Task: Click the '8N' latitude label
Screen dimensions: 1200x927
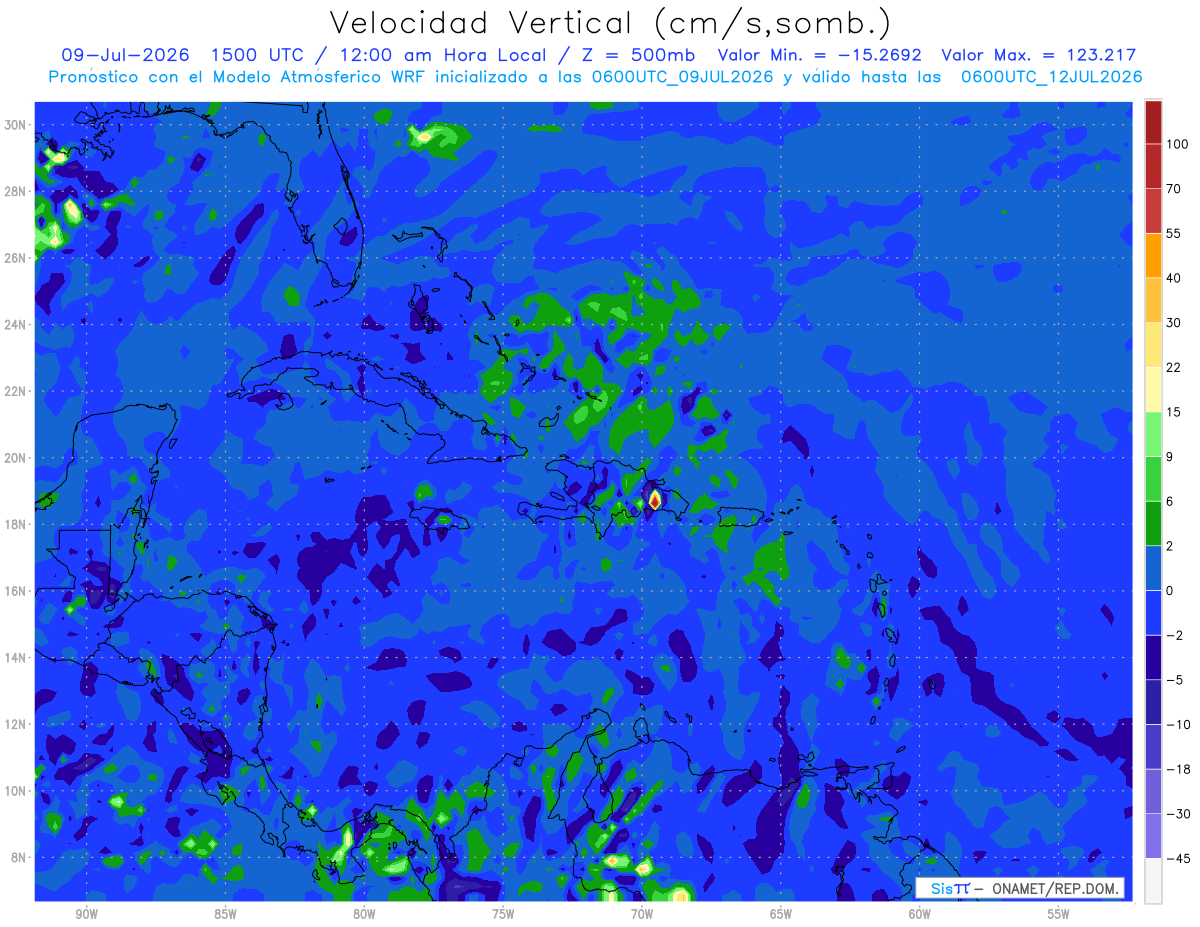Action: [x=20, y=858]
